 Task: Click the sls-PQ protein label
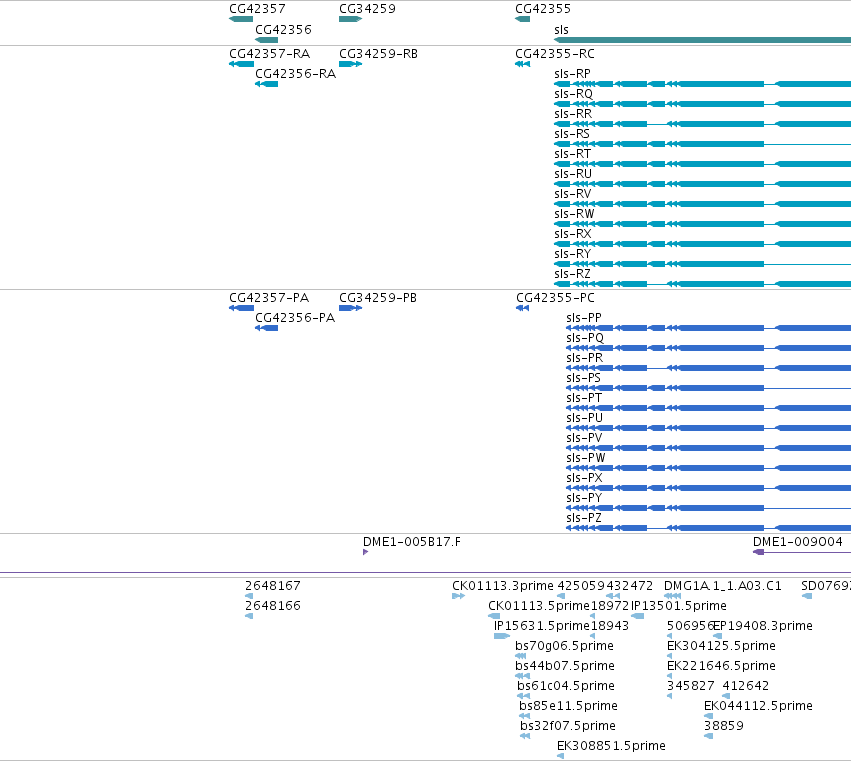point(585,338)
